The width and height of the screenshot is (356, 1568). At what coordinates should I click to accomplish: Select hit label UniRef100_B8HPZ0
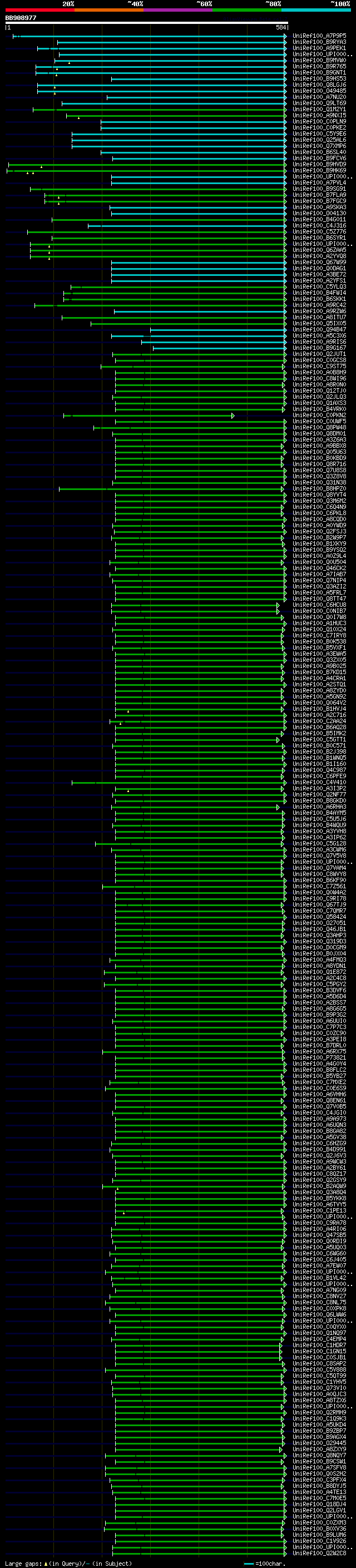[319, 489]
